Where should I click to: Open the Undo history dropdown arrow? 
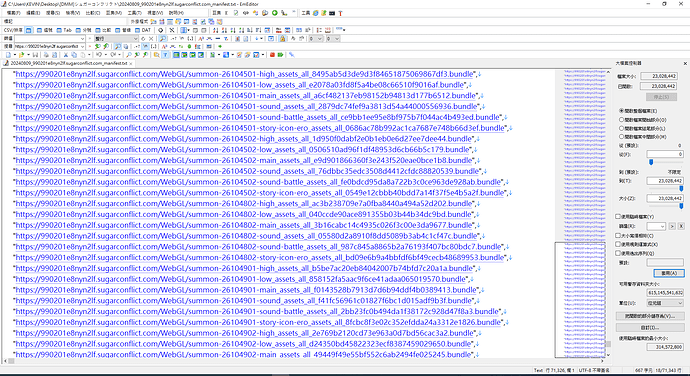click(106, 55)
